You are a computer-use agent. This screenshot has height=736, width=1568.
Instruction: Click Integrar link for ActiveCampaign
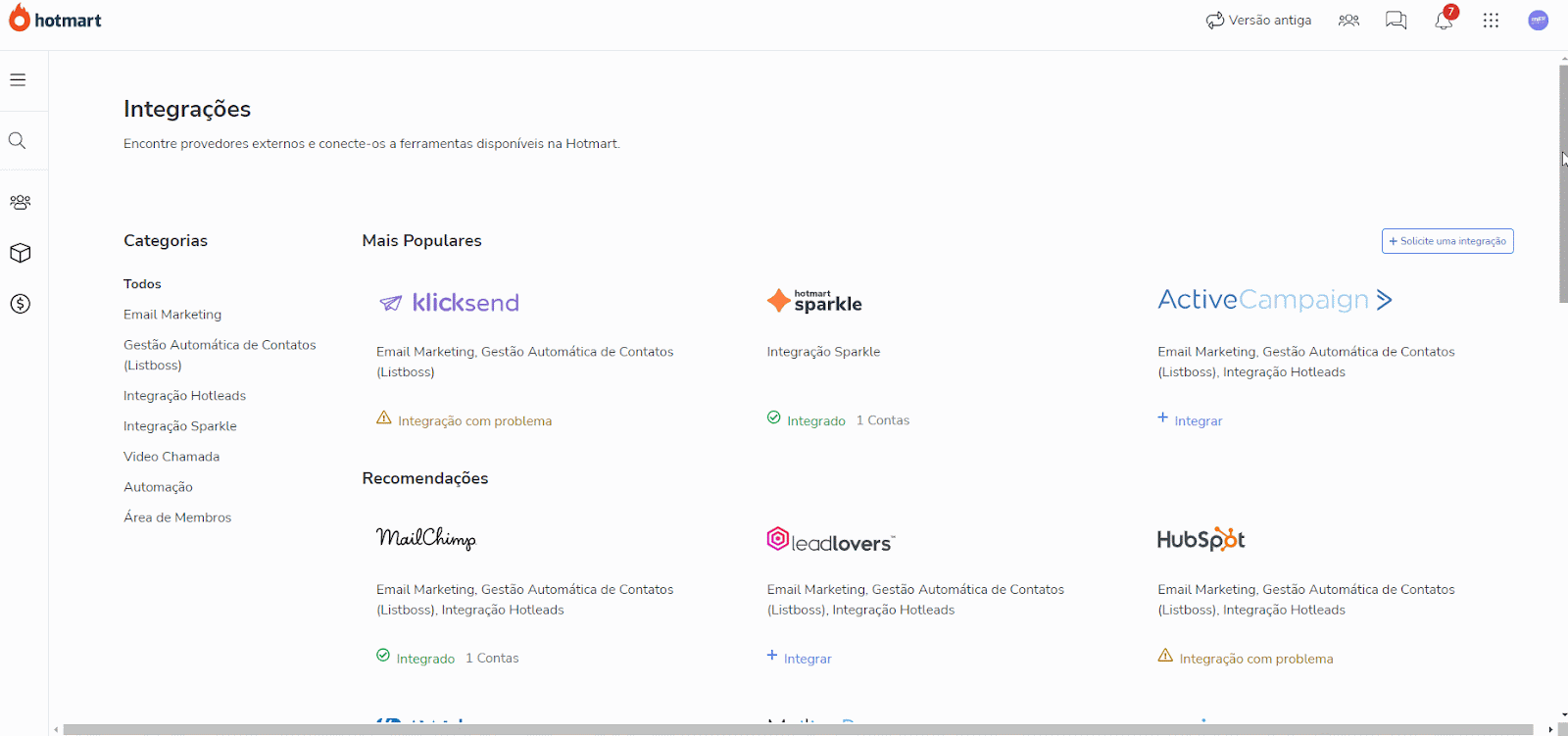point(1199,421)
